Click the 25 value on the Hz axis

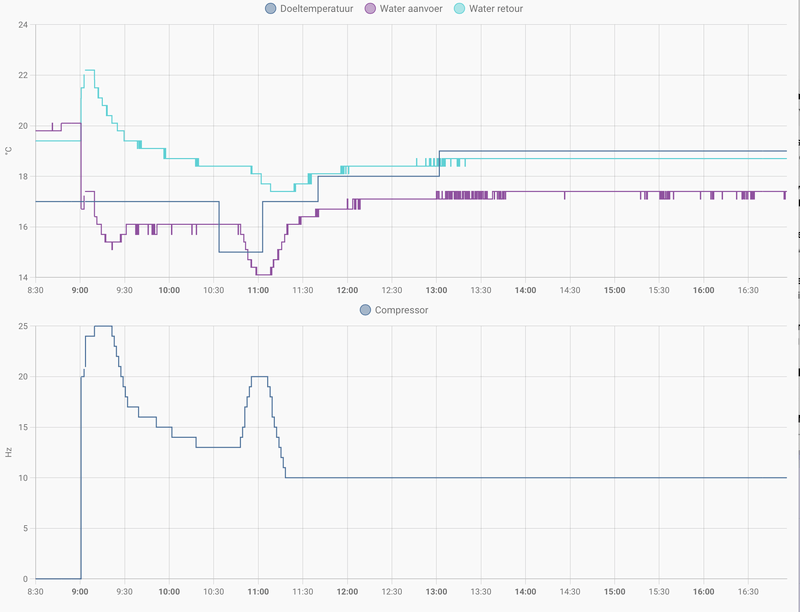pyautogui.click(x=23, y=326)
